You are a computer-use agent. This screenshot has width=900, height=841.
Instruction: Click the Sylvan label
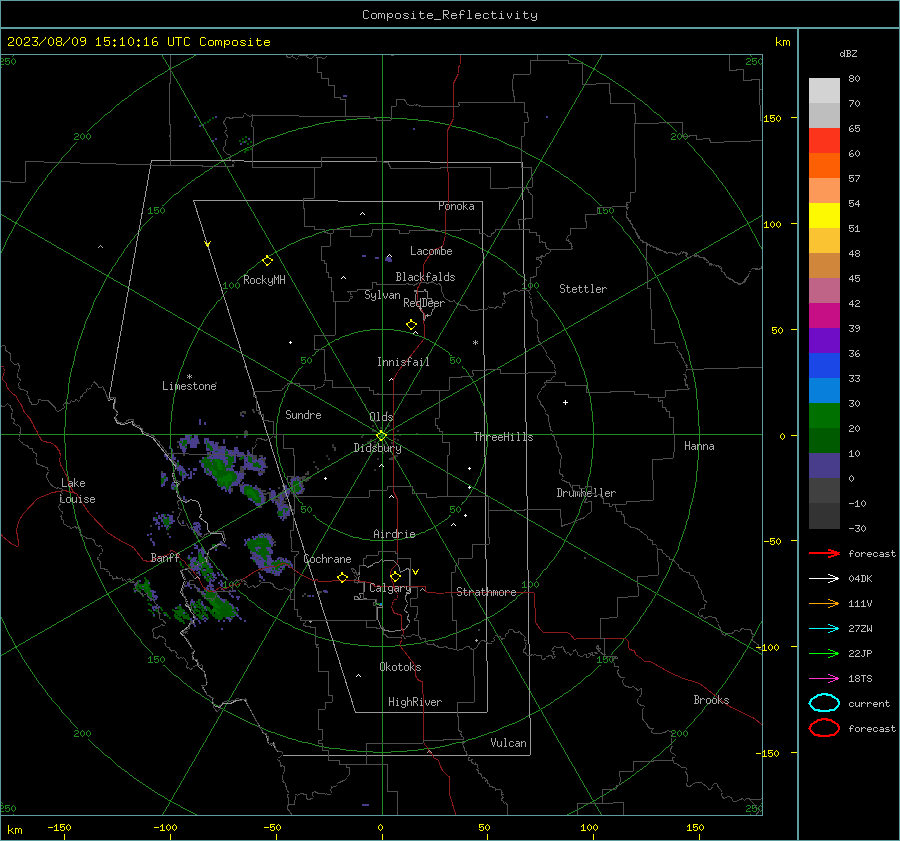tap(382, 295)
